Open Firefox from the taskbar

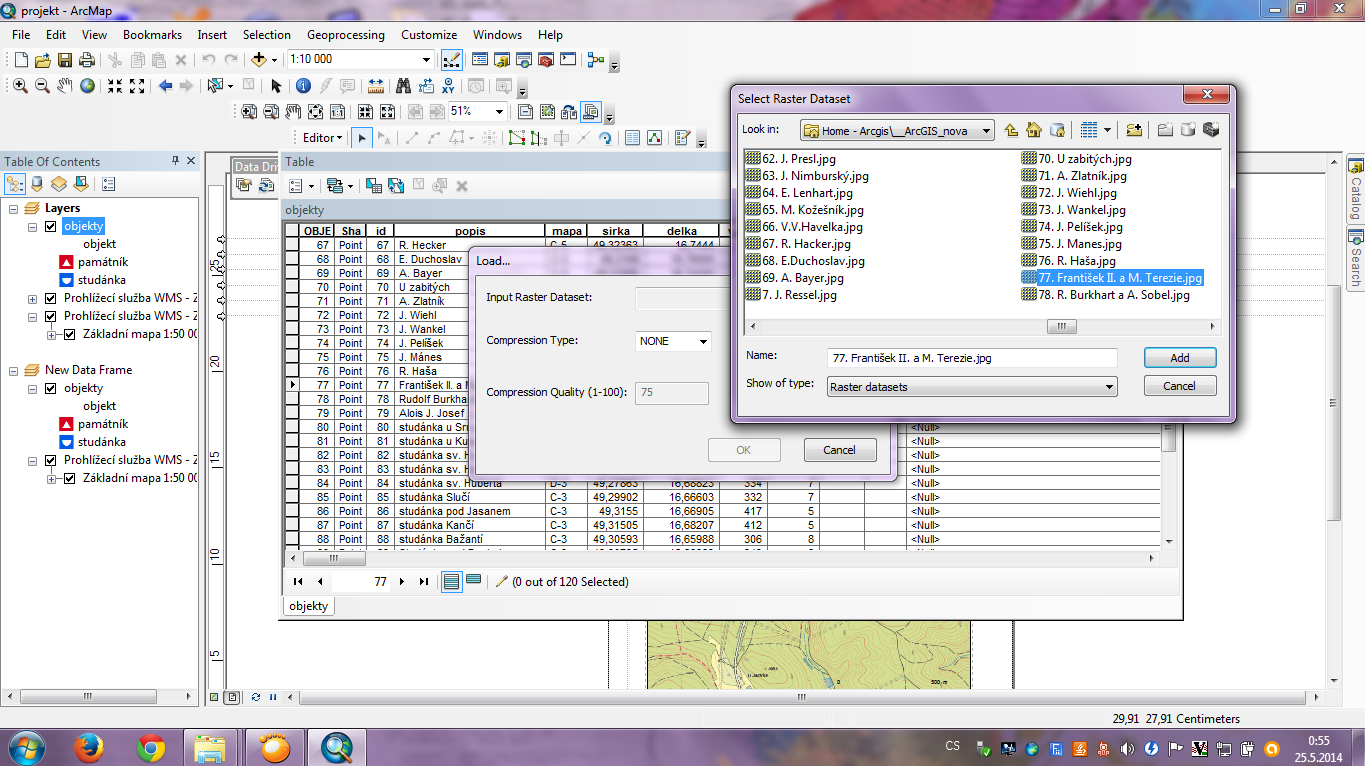pyautogui.click(x=89, y=747)
